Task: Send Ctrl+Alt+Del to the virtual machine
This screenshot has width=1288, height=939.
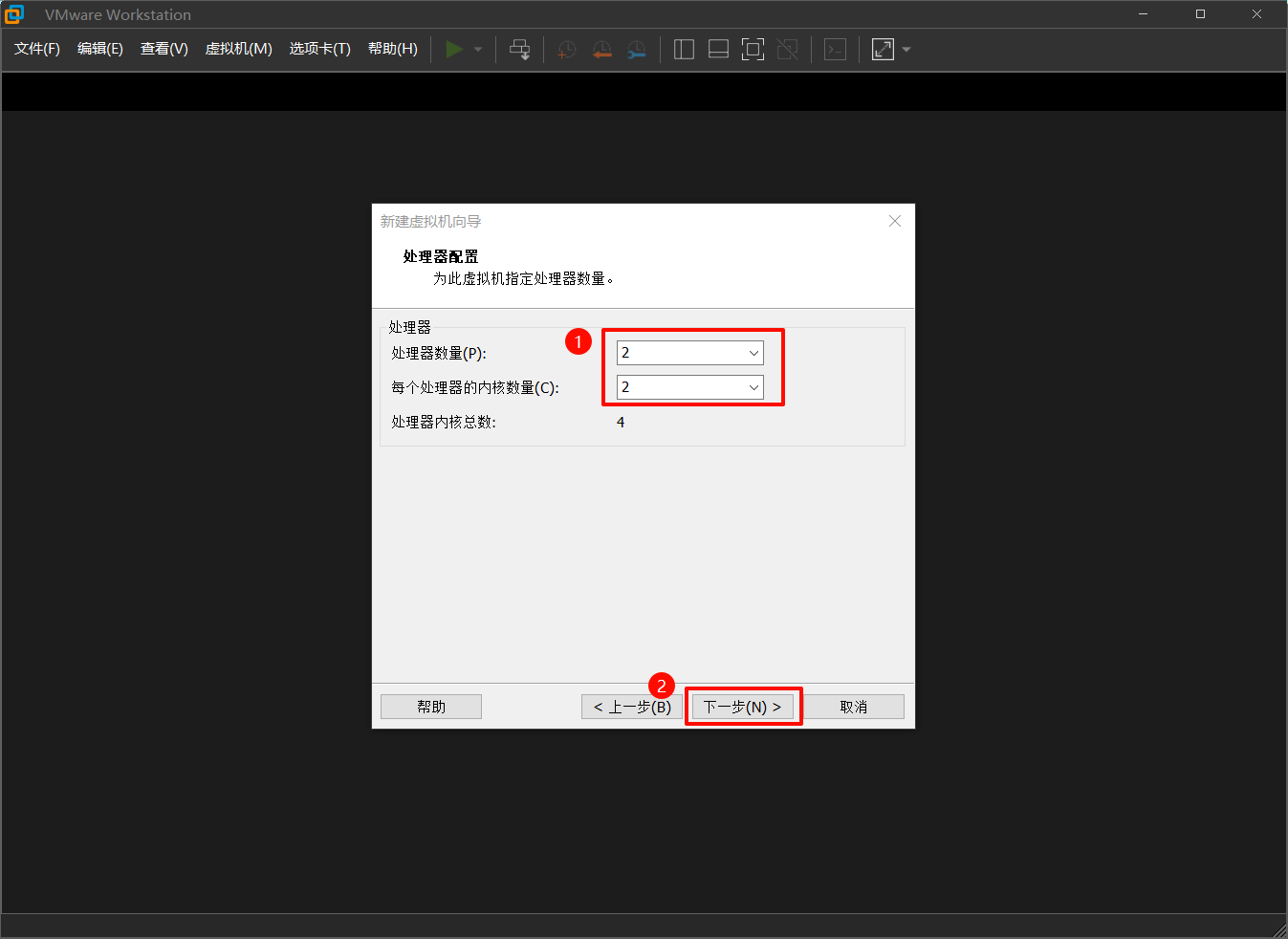Action: (x=519, y=49)
